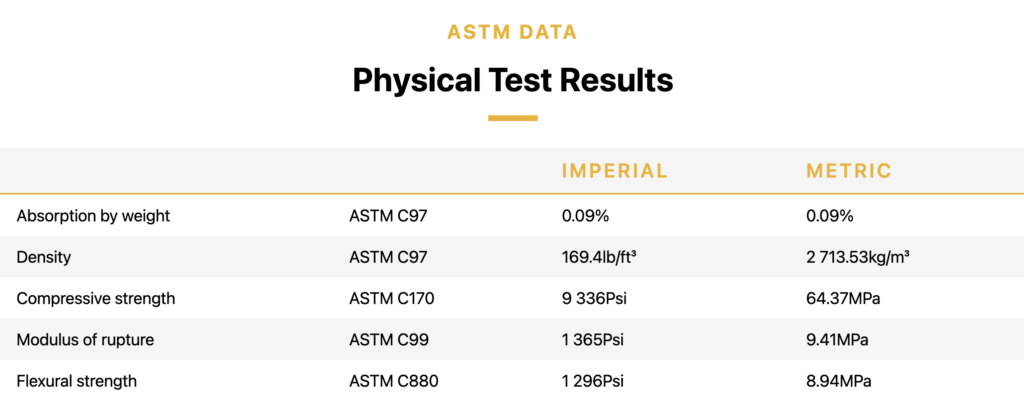Click the ASTM DATA heading
This screenshot has height=416, width=1024.
[x=512, y=32]
